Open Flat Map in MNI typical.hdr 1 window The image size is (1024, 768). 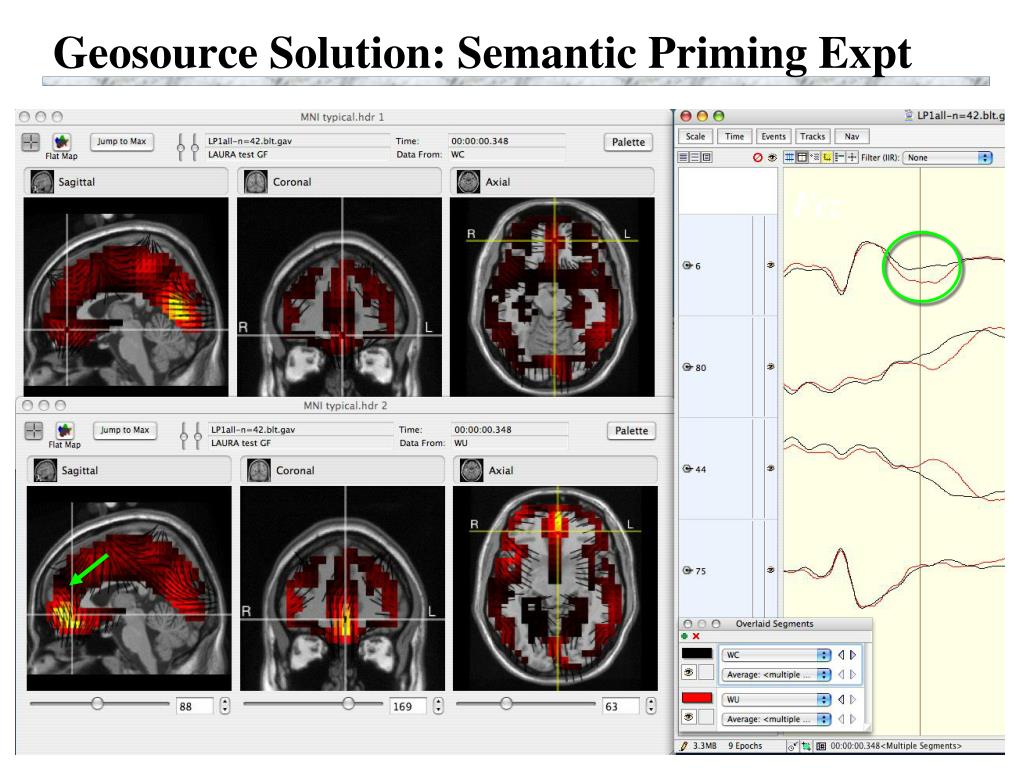(62, 141)
